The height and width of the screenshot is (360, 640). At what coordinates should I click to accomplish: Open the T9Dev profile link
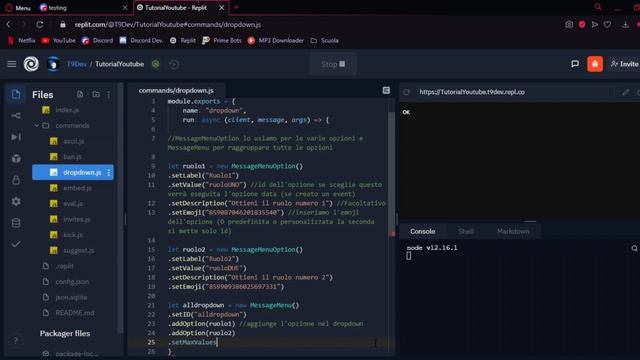coord(77,64)
